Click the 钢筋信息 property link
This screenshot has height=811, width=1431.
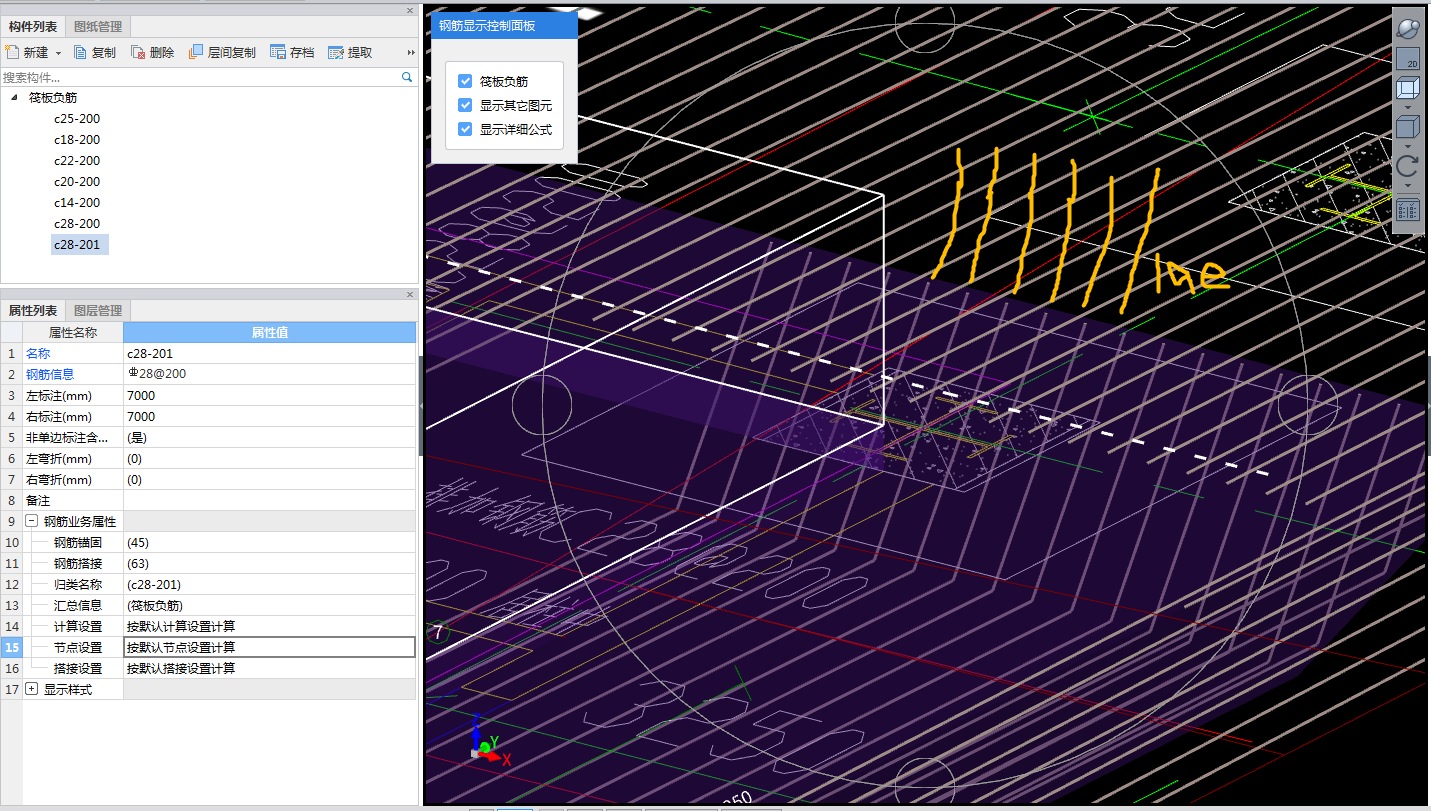click(x=50, y=374)
